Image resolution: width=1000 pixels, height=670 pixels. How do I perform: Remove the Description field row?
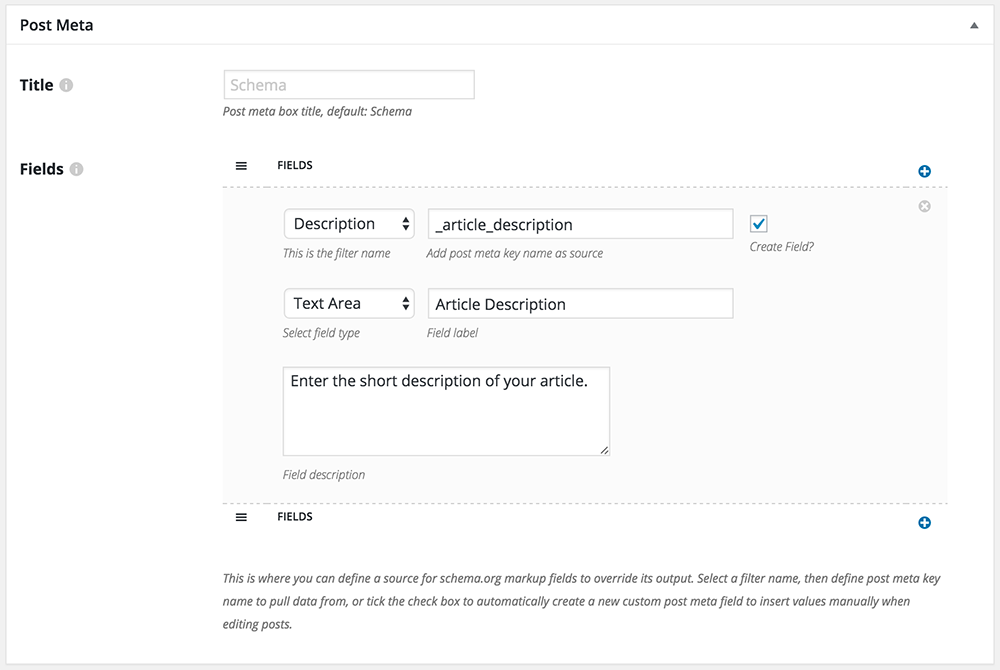[x=924, y=206]
